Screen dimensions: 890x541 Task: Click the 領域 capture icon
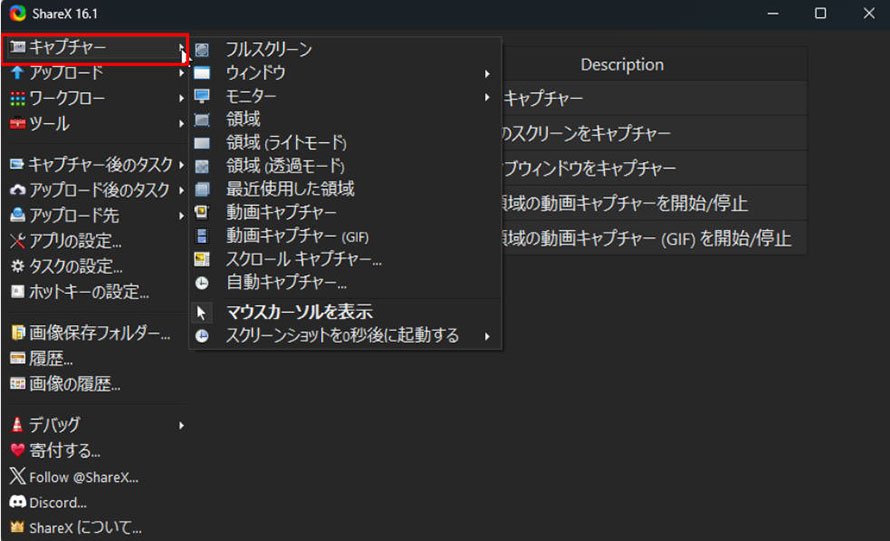202,120
